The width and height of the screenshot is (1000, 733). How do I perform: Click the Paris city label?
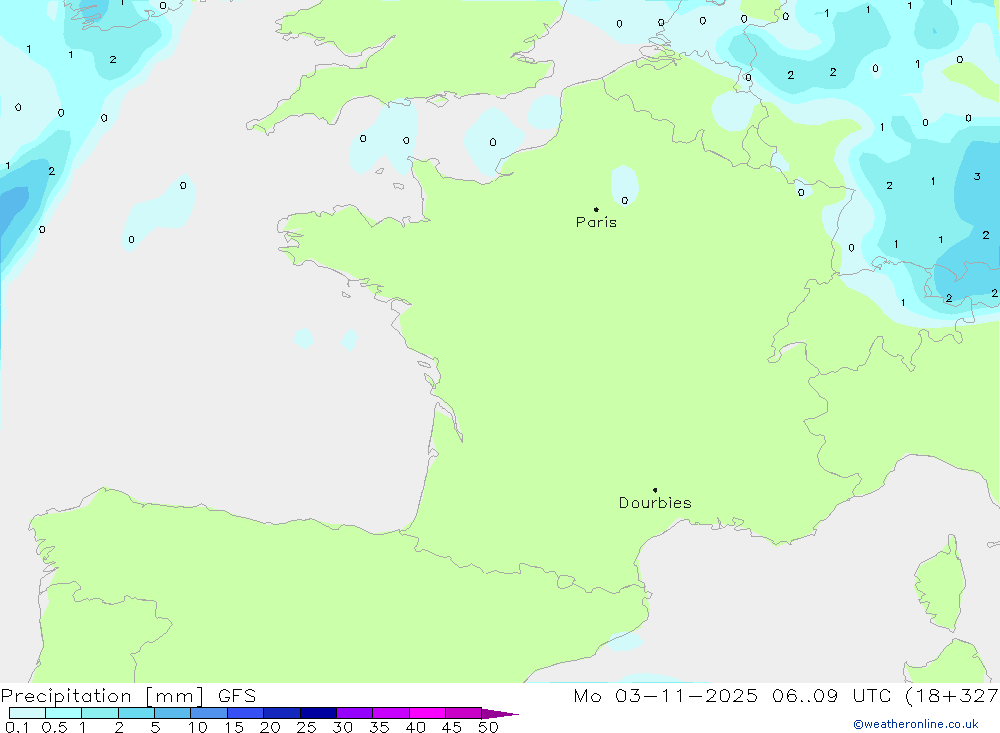coord(596,222)
